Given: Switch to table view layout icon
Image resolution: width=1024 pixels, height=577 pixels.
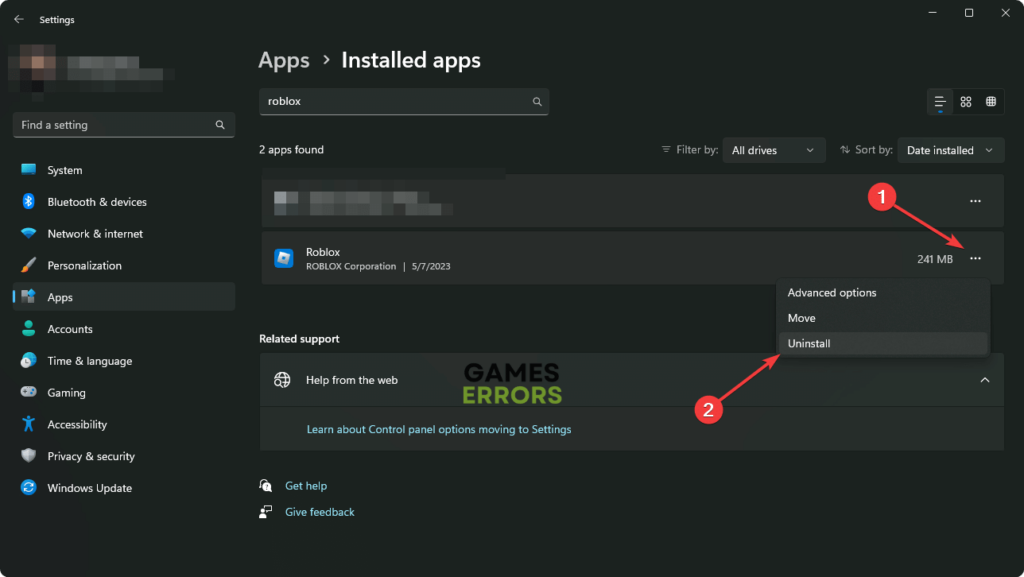Looking at the screenshot, I should (991, 102).
